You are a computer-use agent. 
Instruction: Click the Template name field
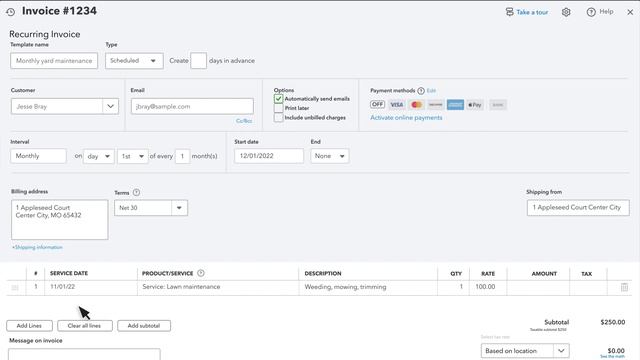click(x=54, y=61)
